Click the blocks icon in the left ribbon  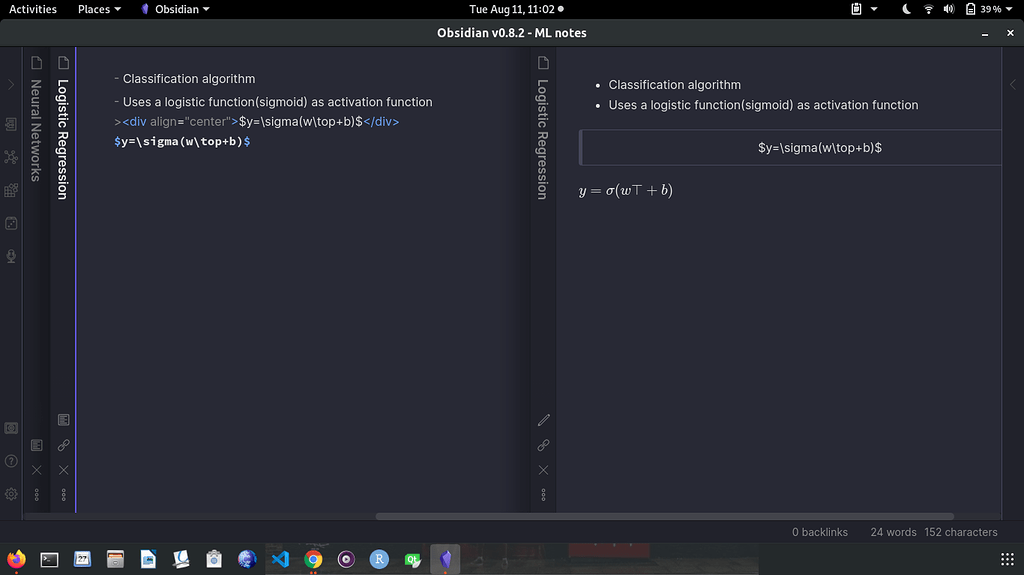tap(11, 190)
